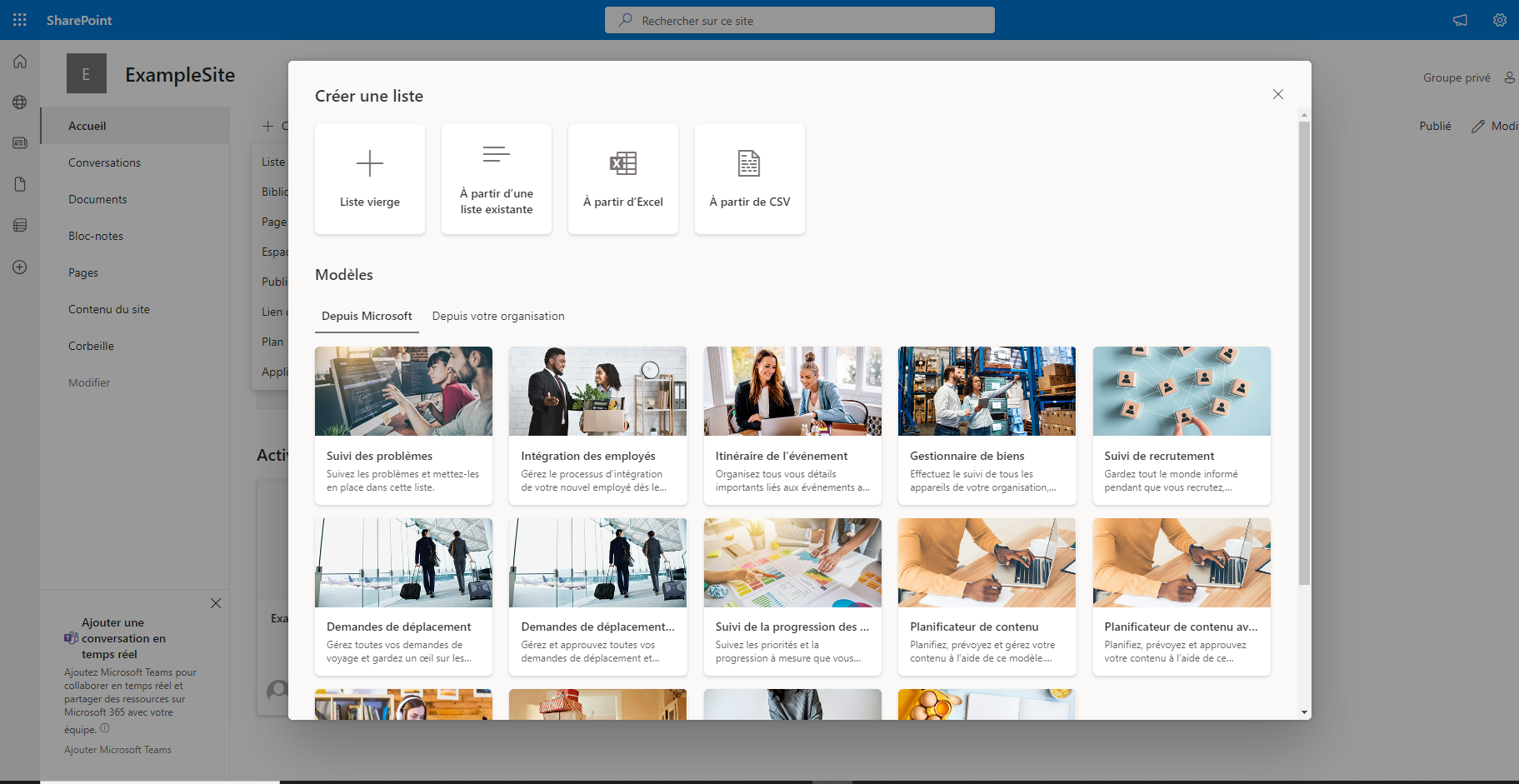Image resolution: width=1519 pixels, height=784 pixels.
Task: Click the Plan item in the Nouveau menu
Action: 271,342
